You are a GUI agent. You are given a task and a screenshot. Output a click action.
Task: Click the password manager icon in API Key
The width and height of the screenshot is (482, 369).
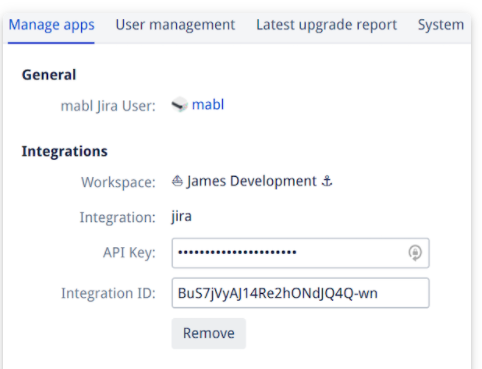click(415, 253)
